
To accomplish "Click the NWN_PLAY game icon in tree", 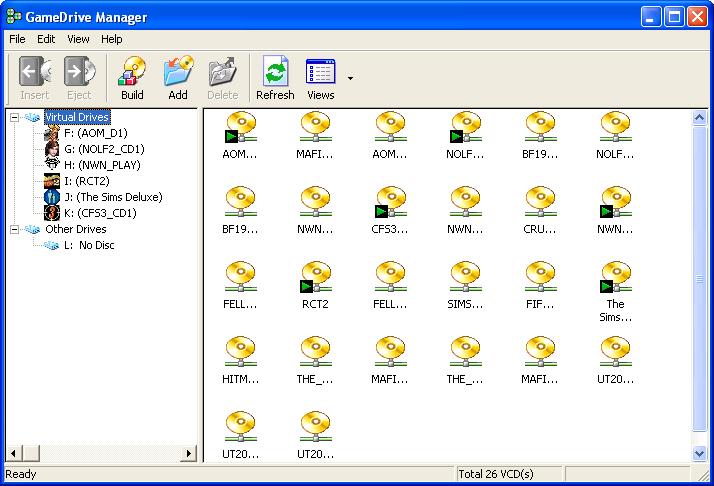I will tap(52, 164).
